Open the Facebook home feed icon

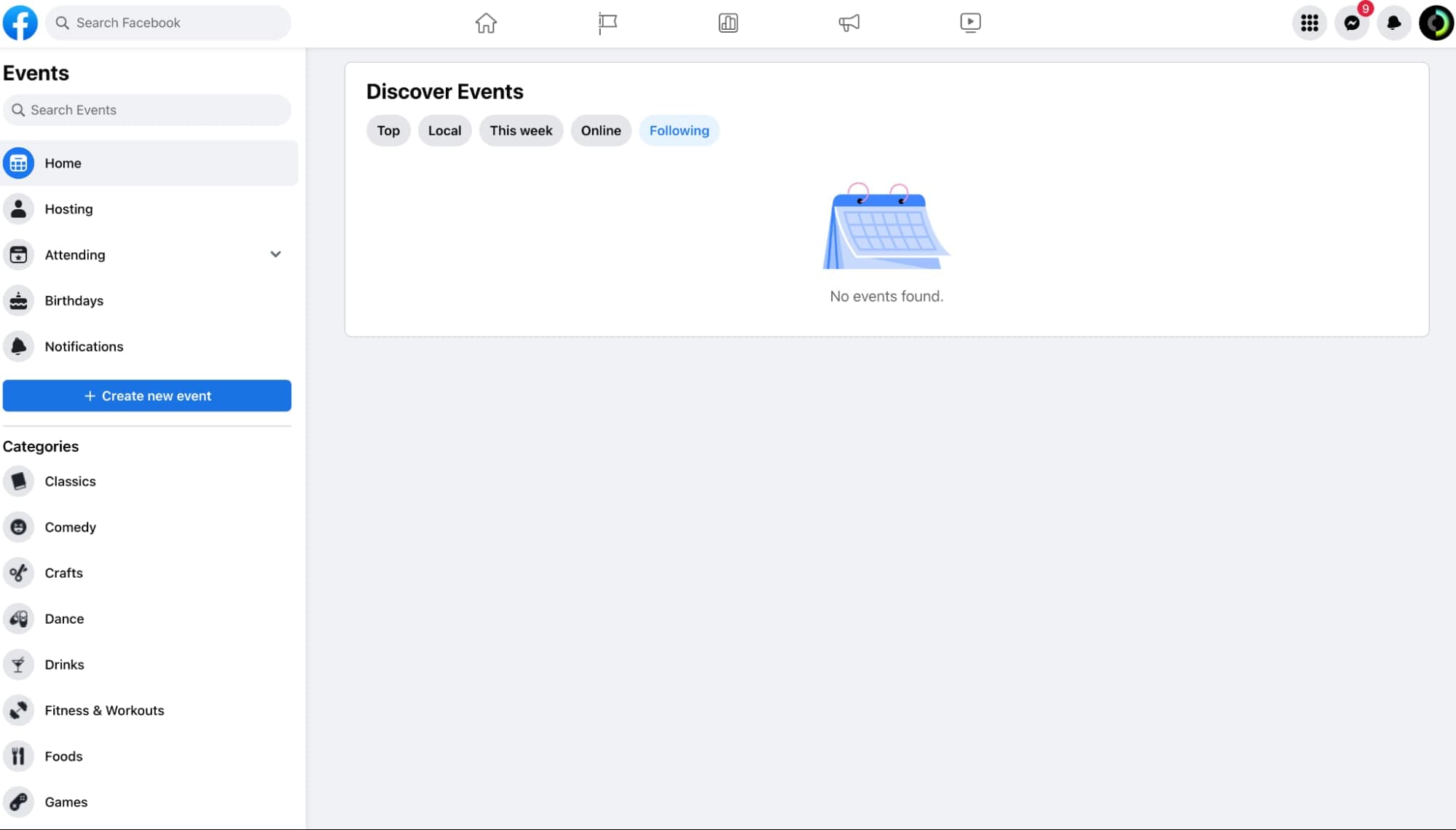[x=485, y=23]
